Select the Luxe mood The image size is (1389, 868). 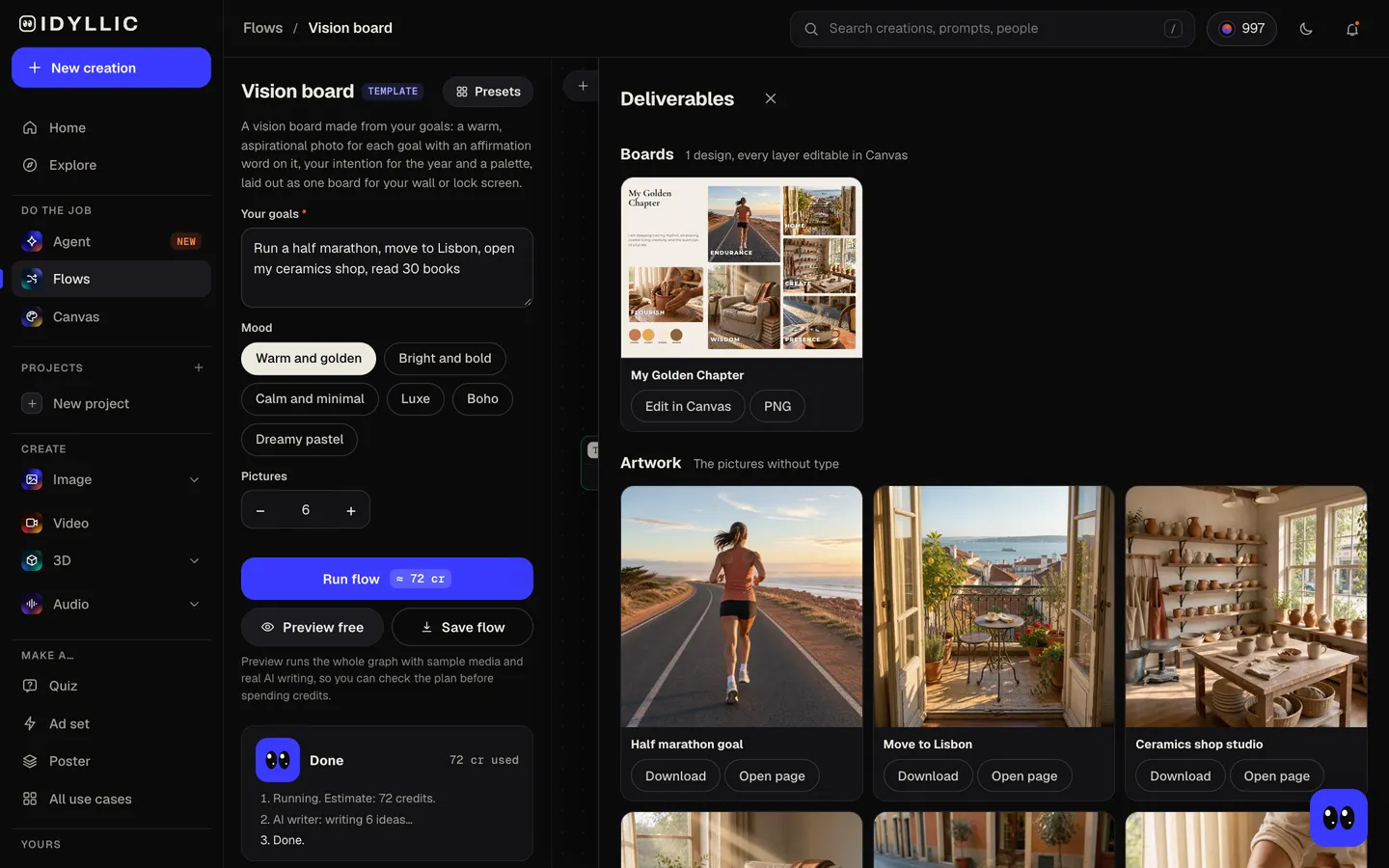(416, 398)
